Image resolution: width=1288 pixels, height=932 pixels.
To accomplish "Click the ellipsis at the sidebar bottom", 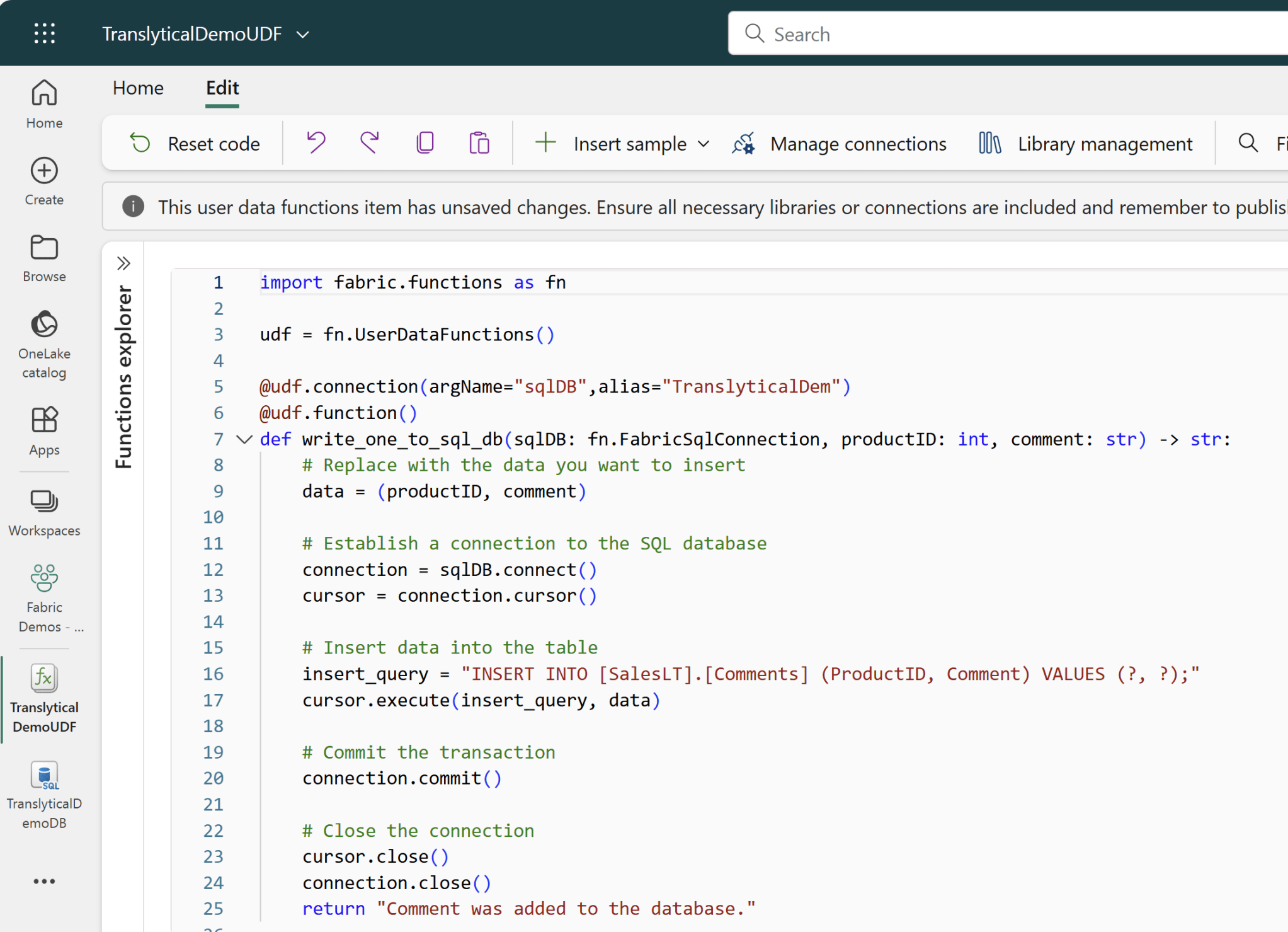I will pos(43,880).
